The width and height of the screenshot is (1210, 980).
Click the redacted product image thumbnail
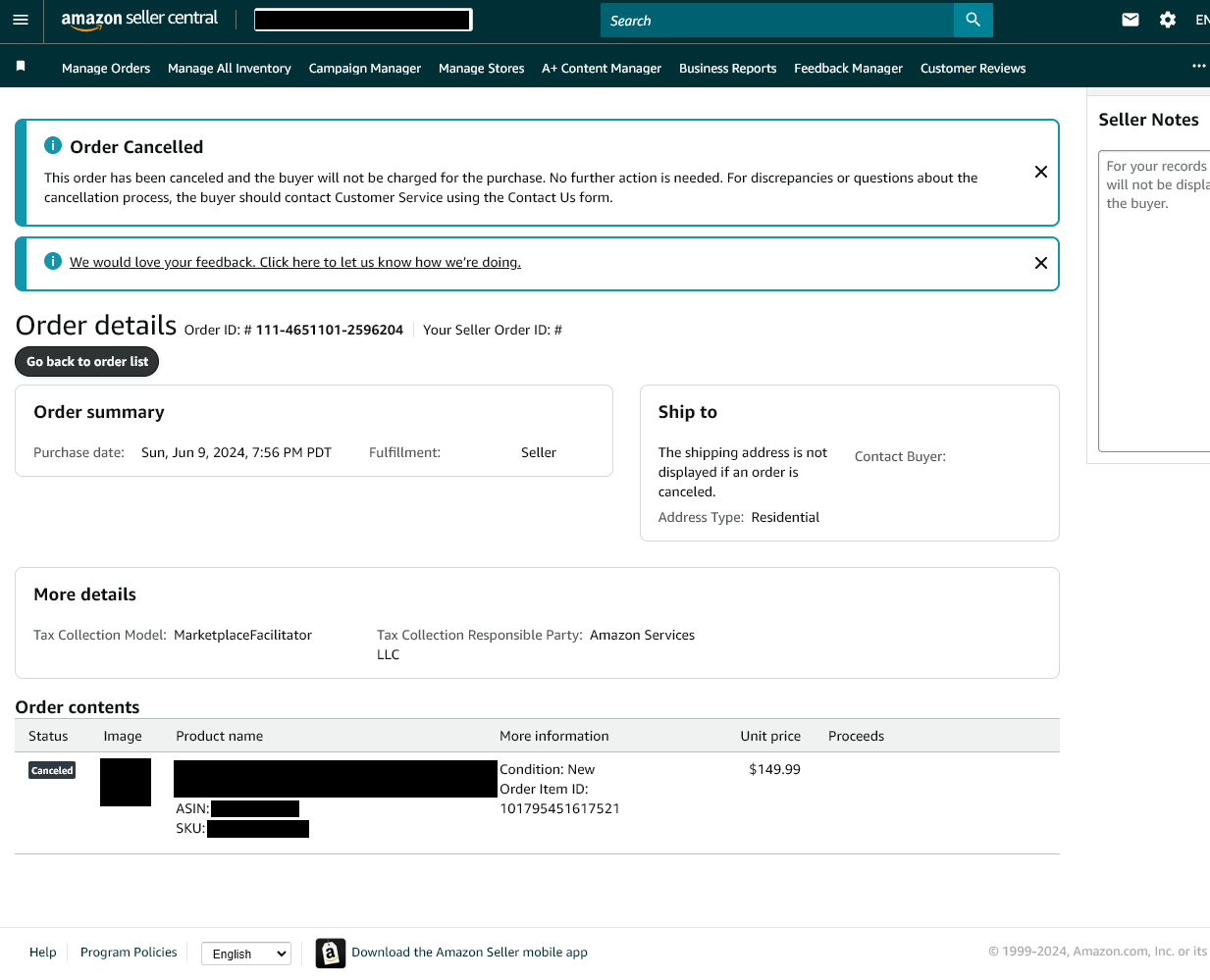point(126,782)
